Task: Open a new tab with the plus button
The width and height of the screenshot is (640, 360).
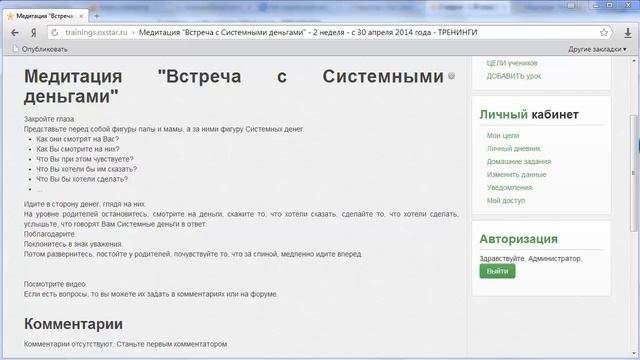Action: tap(97, 16)
